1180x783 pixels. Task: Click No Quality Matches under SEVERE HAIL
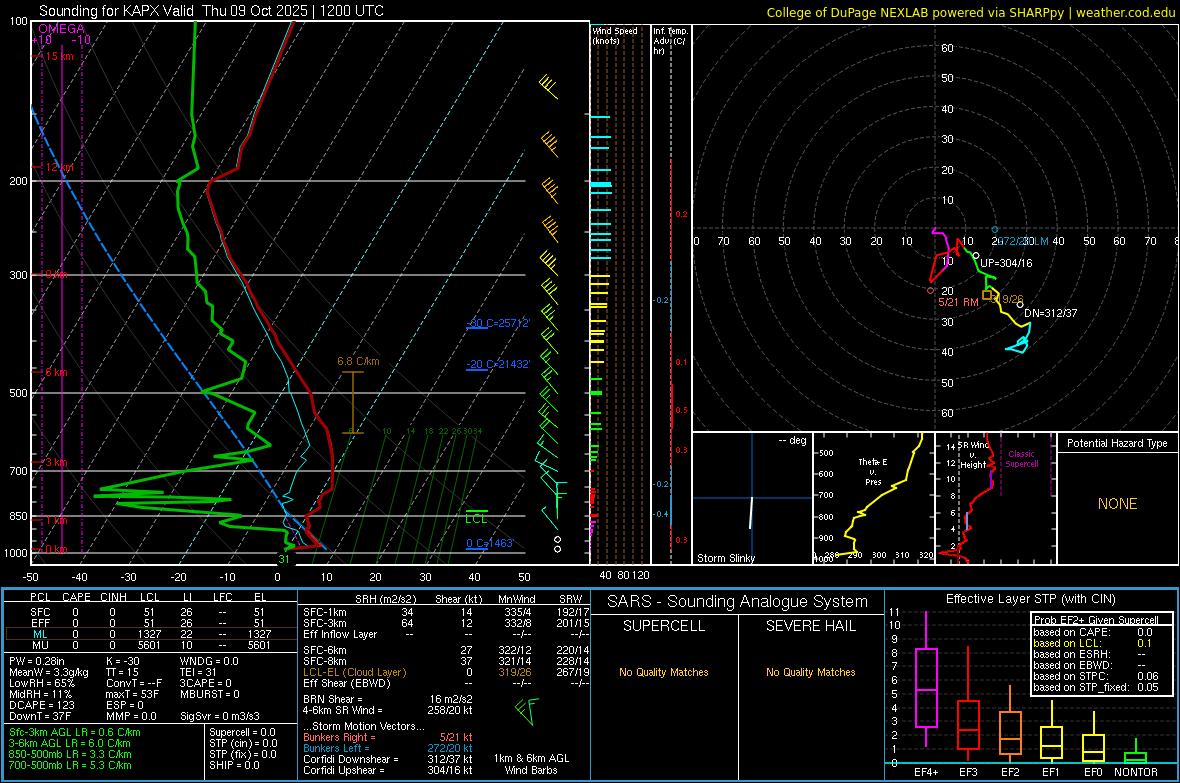[810, 672]
